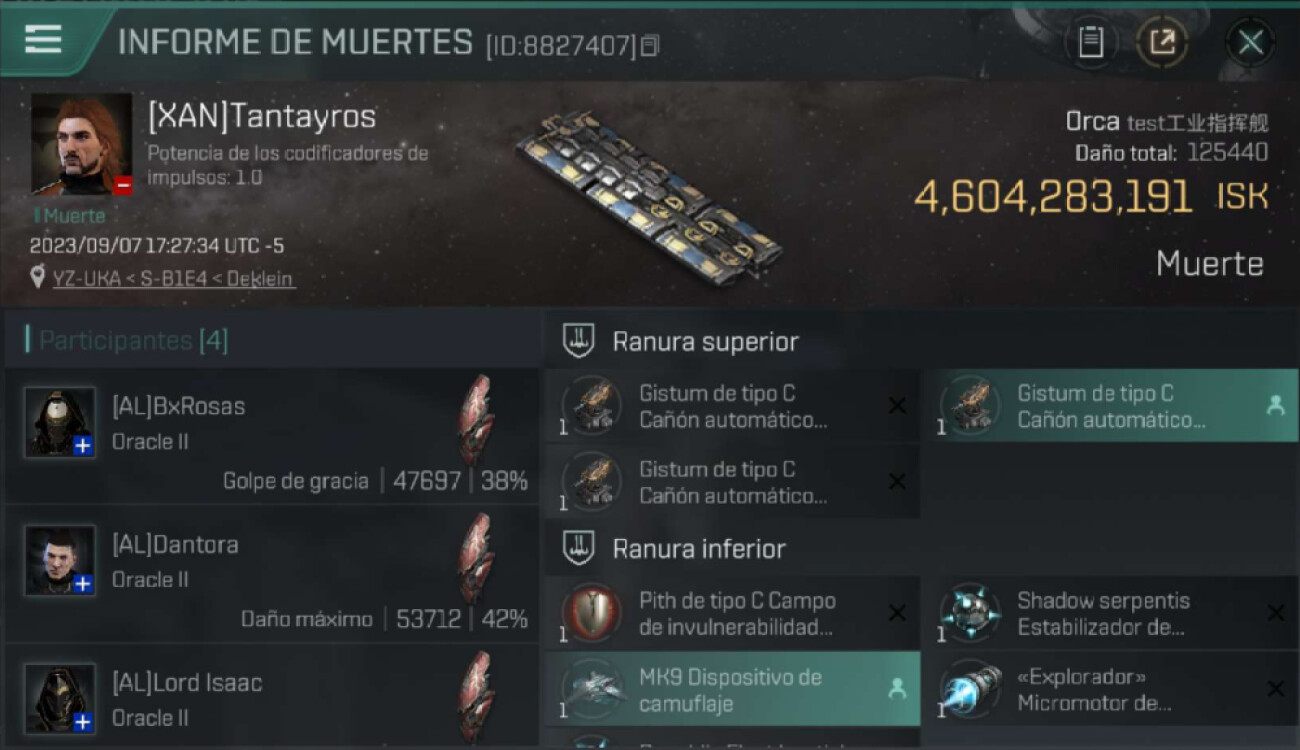Select highlighted Gistum de tipo C cannon

(x=1109, y=406)
